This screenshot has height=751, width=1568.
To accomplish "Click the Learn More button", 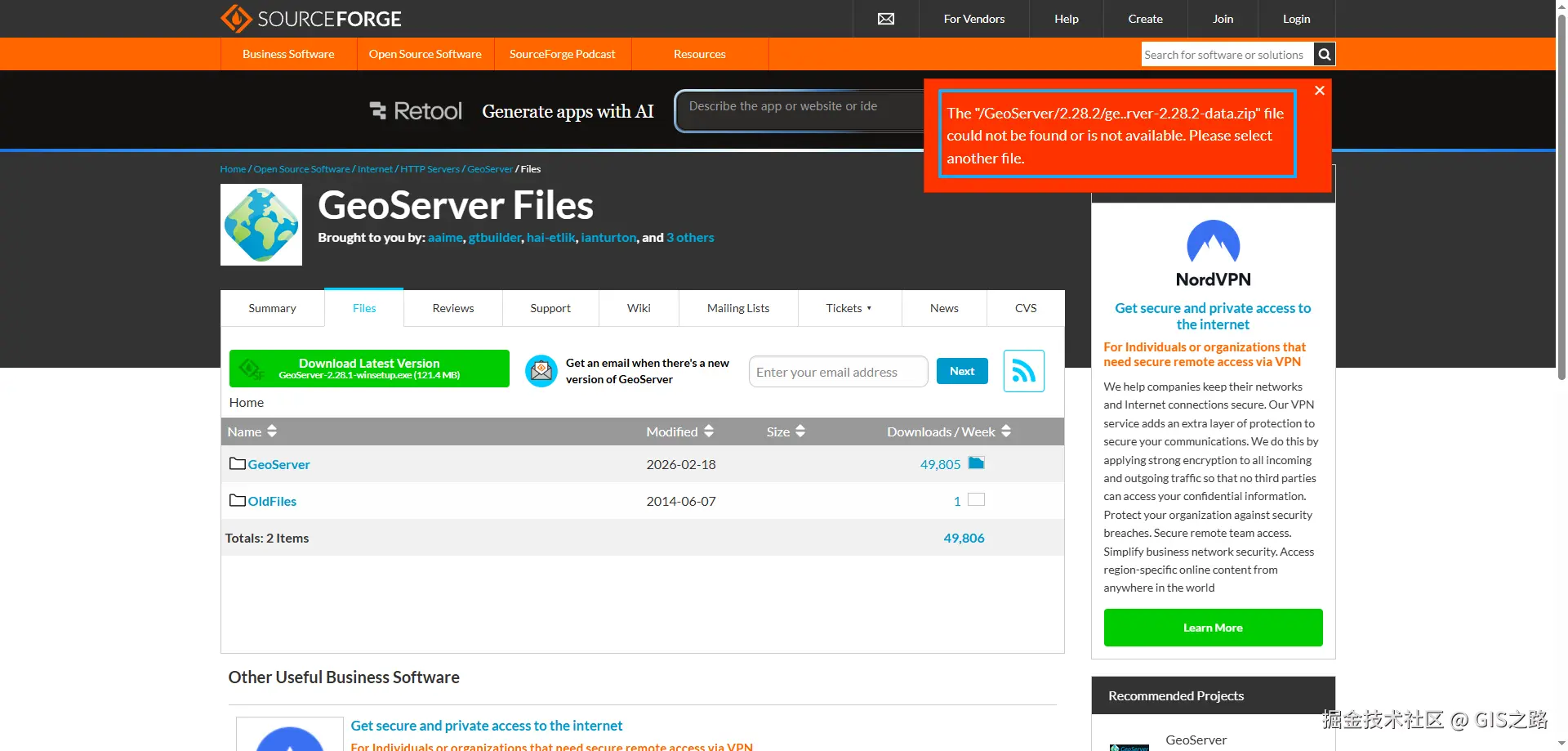I will tap(1214, 628).
